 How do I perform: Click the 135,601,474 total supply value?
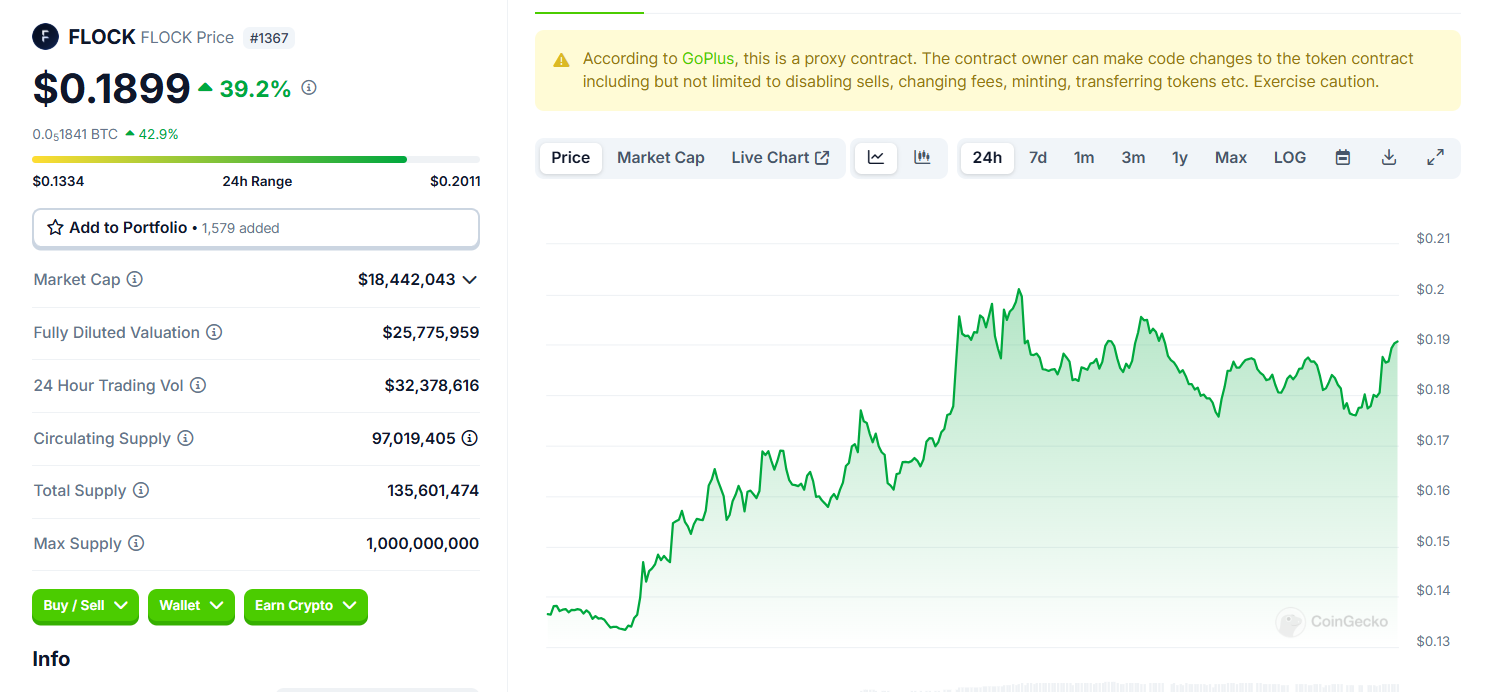[x=433, y=490]
